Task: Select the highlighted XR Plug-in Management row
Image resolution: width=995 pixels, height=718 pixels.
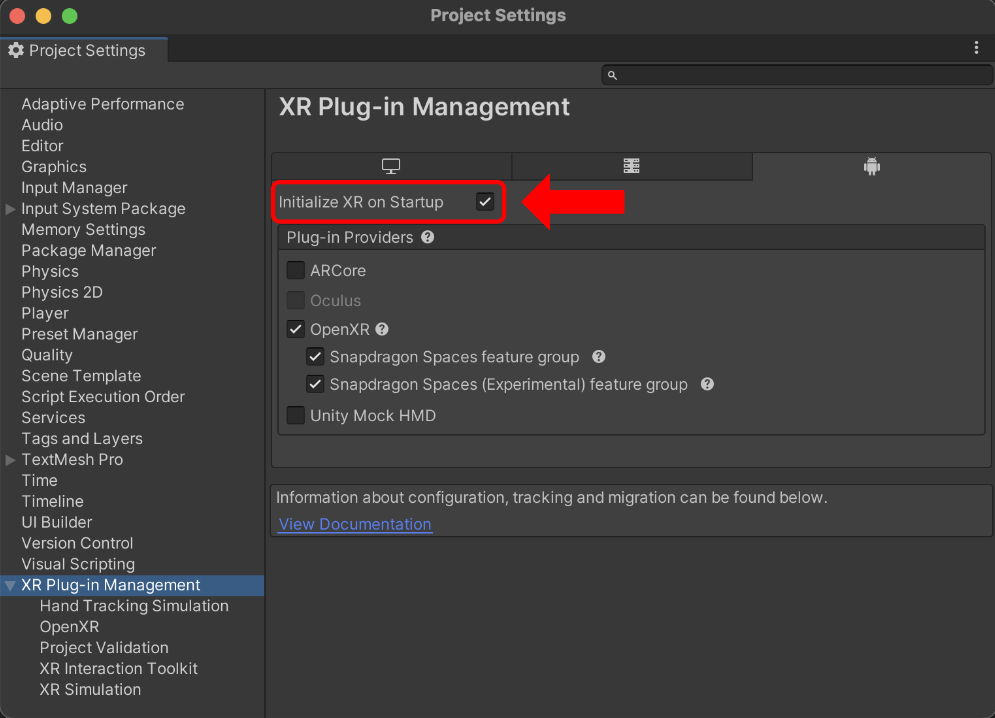Action: coord(132,585)
